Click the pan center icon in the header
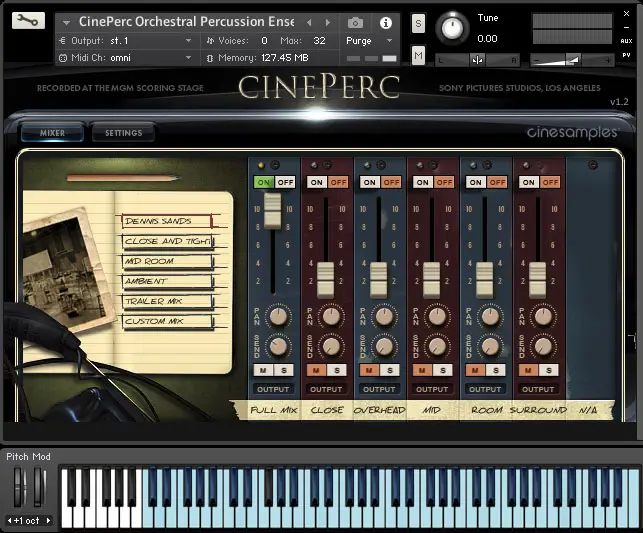Screen dimensions: 643x533 (477, 60)
